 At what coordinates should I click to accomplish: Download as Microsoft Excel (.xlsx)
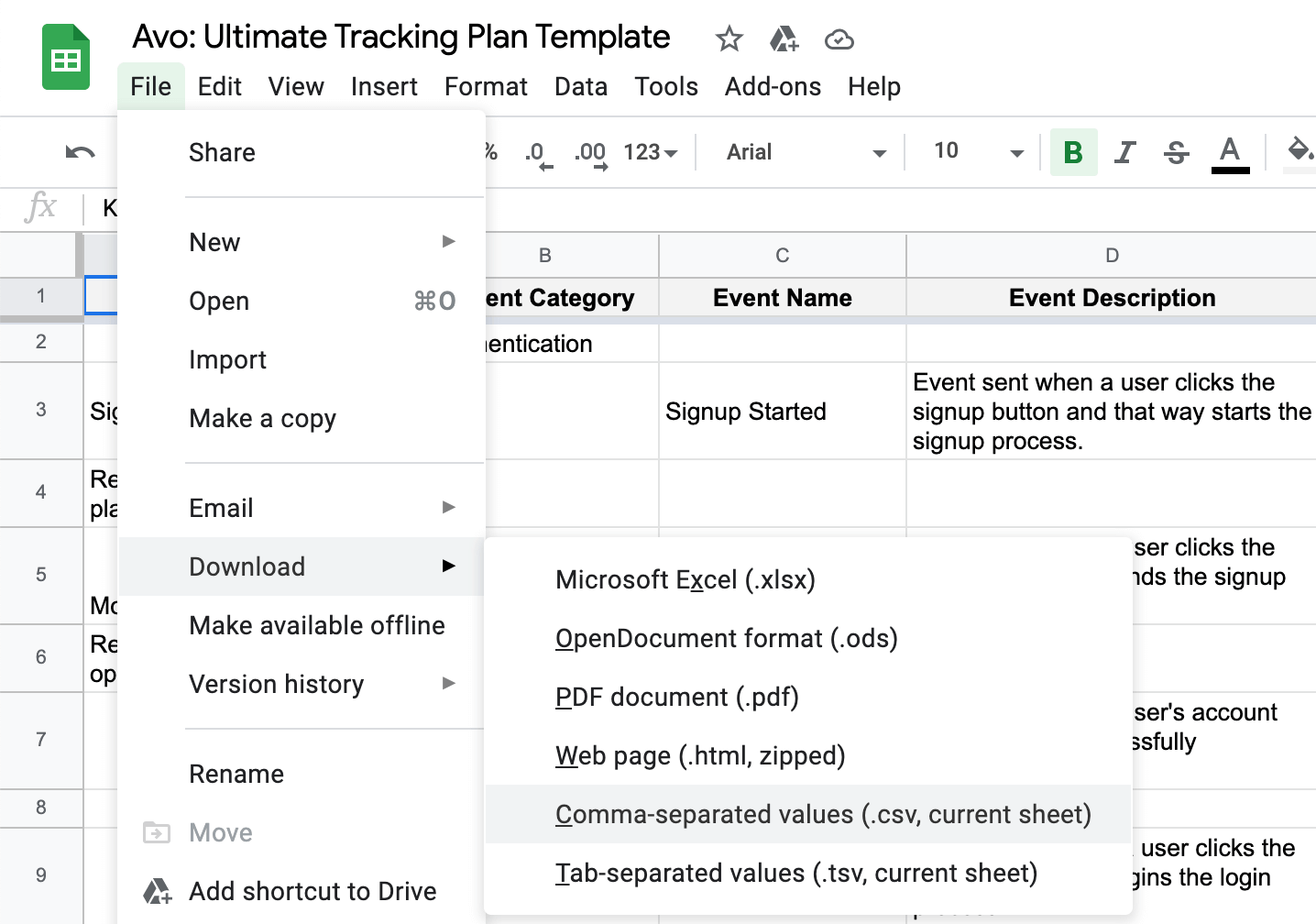pyautogui.click(x=685, y=579)
